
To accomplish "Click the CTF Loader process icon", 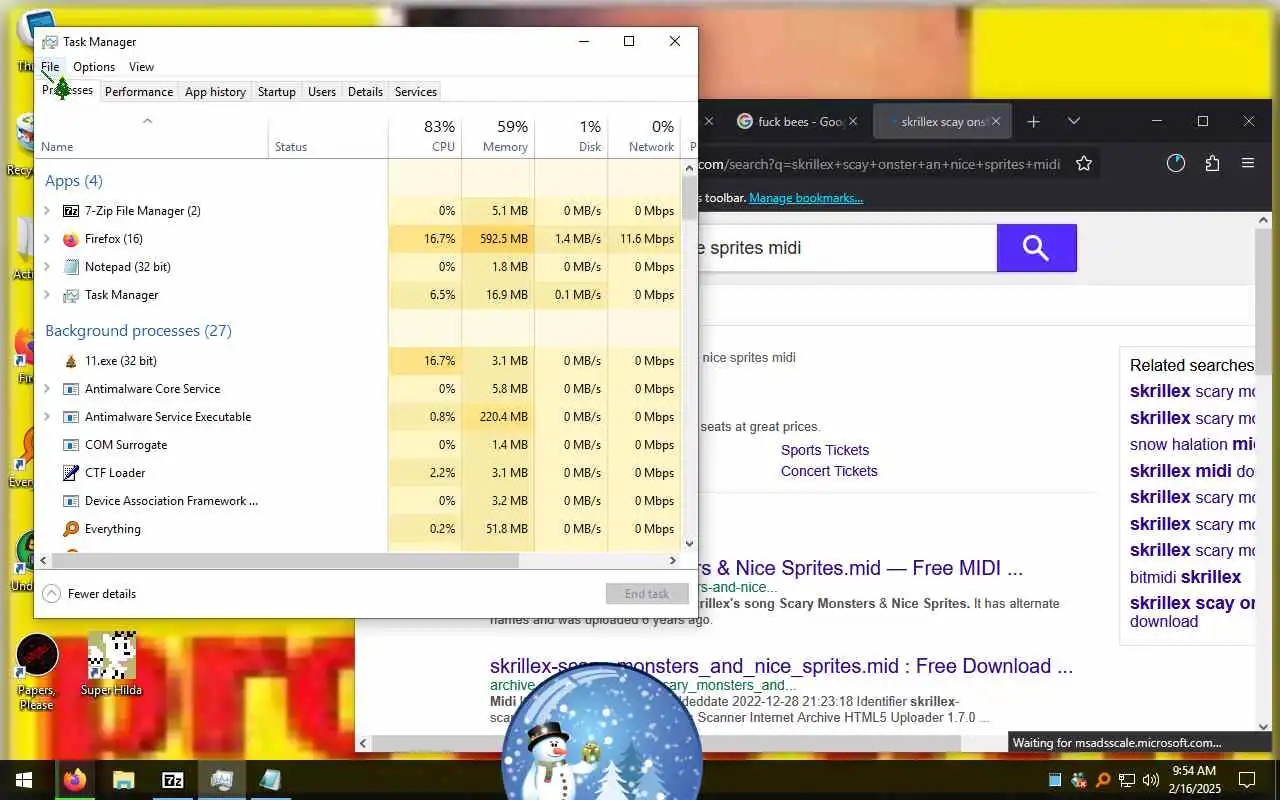I will [71, 473].
